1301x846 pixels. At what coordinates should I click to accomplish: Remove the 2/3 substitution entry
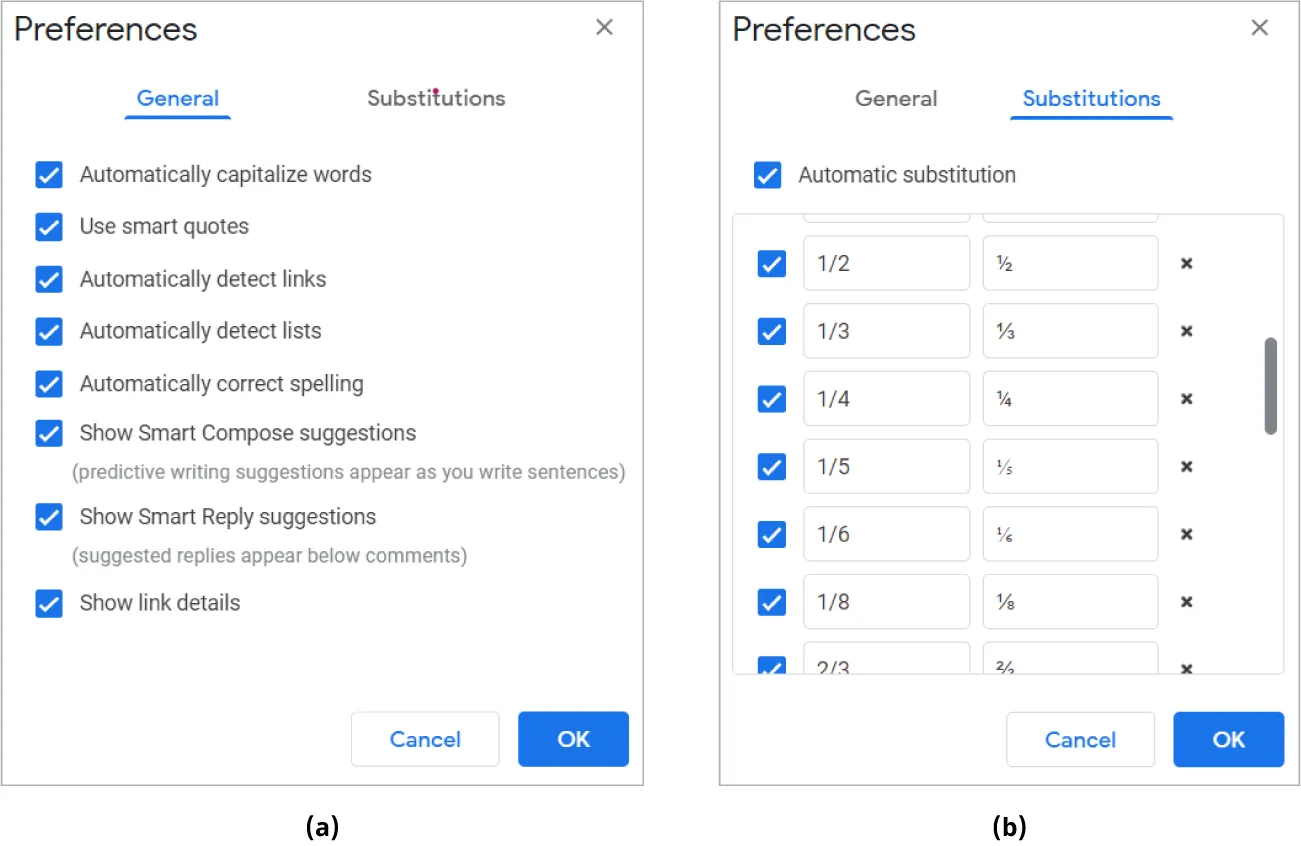[x=1186, y=668]
